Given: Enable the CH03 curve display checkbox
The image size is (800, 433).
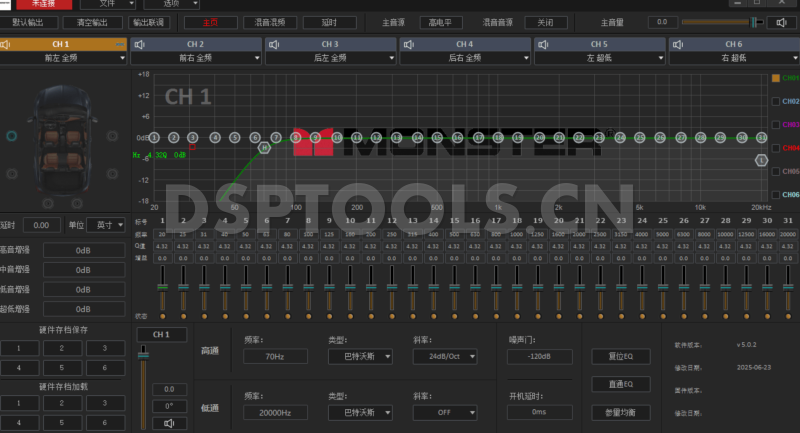Looking at the screenshot, I should pos(776,125).
